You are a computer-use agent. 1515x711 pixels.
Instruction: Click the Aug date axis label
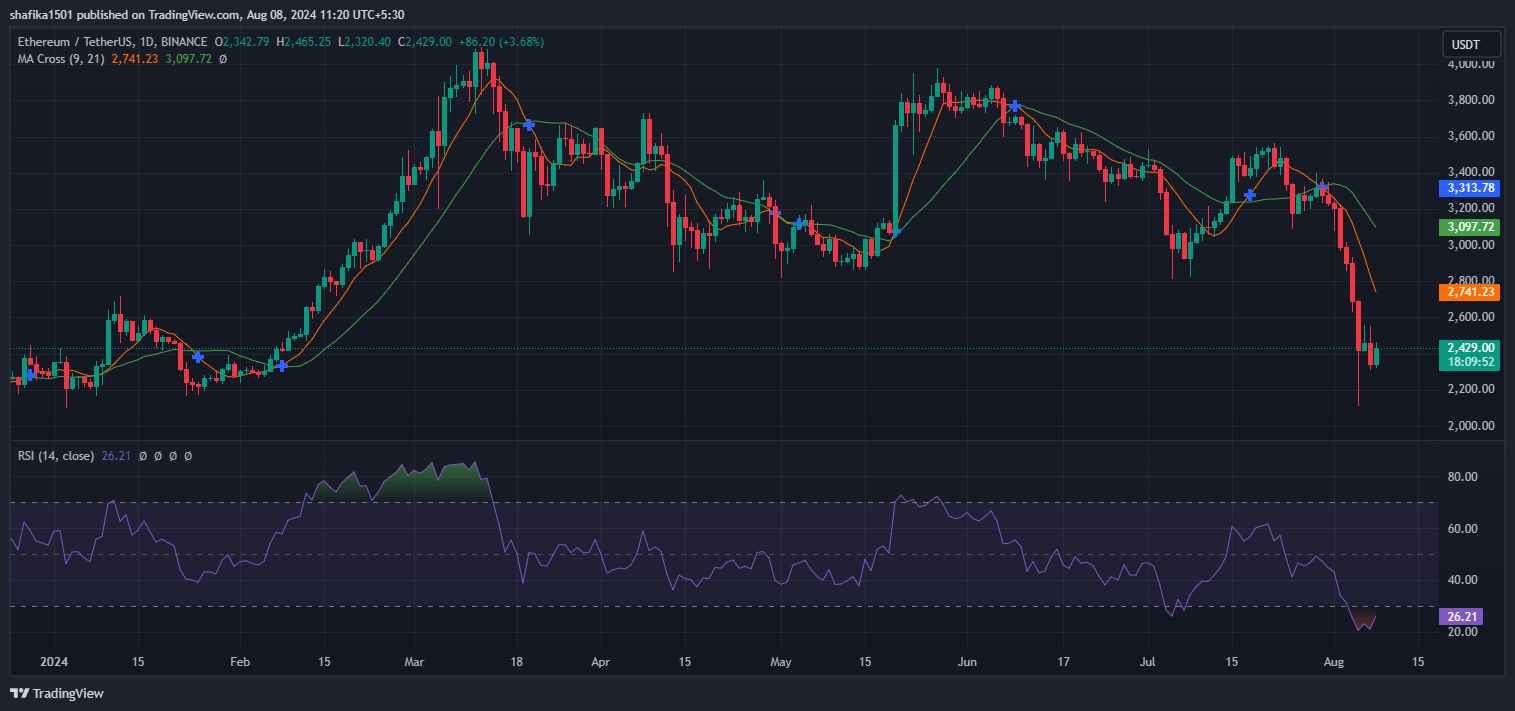1333,662
